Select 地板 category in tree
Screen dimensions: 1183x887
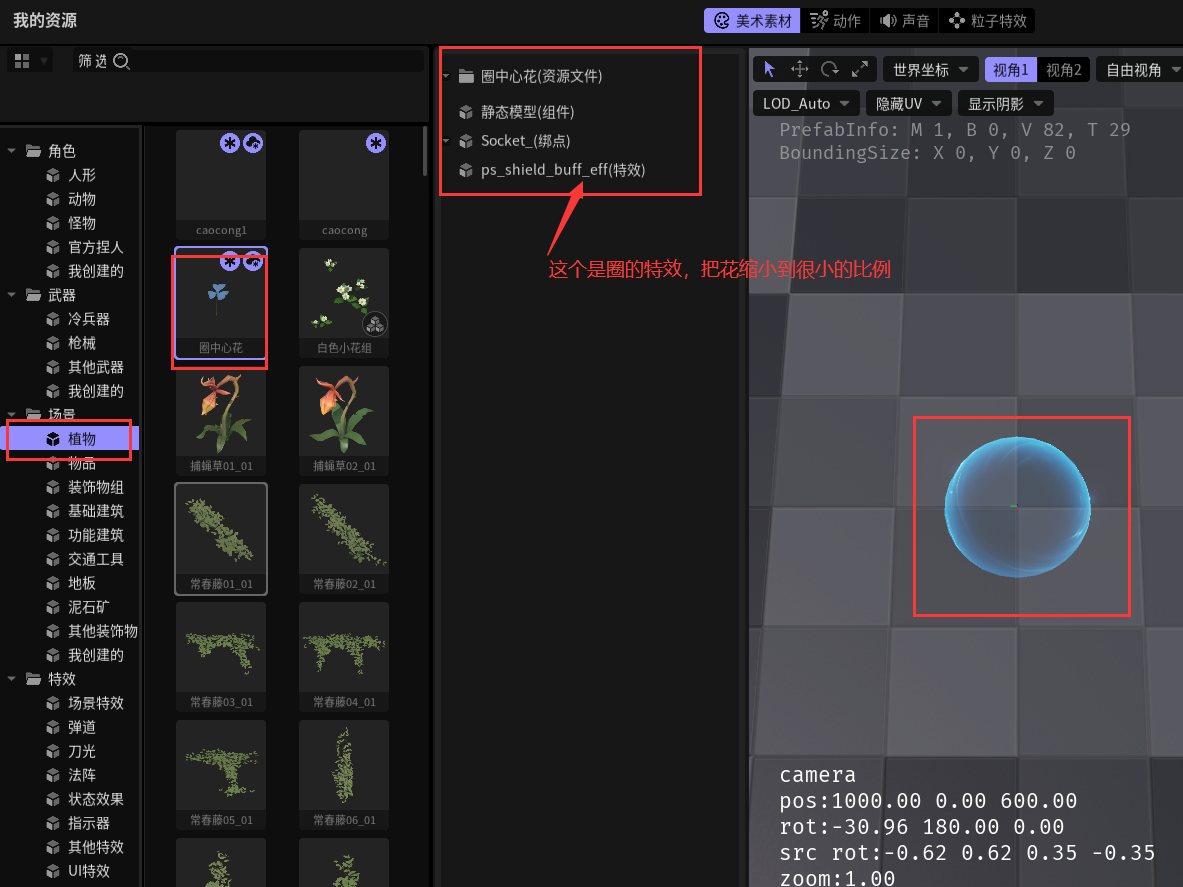click(x=81, y=583)
